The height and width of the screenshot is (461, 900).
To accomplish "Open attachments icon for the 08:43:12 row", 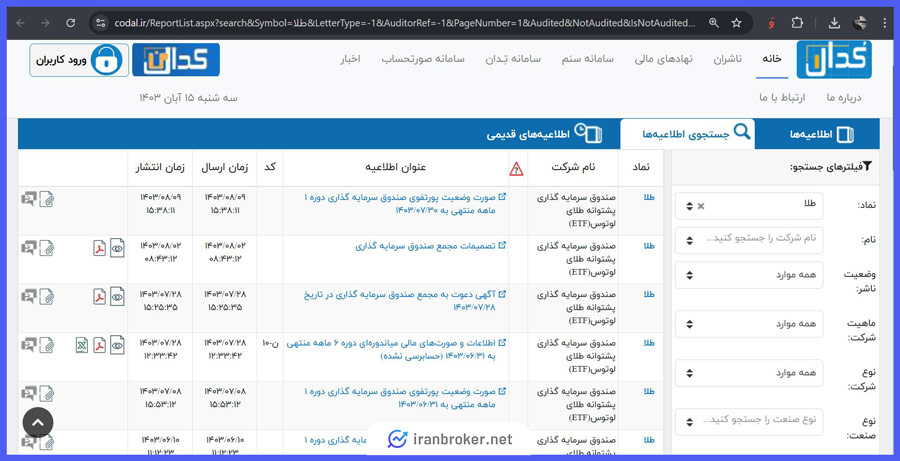I will tap(47, 248).
